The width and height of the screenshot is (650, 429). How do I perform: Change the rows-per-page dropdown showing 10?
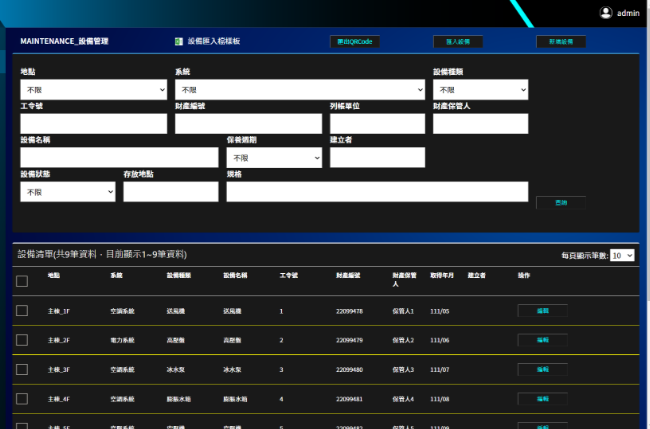pyautogui.click(x=622, y=256)
